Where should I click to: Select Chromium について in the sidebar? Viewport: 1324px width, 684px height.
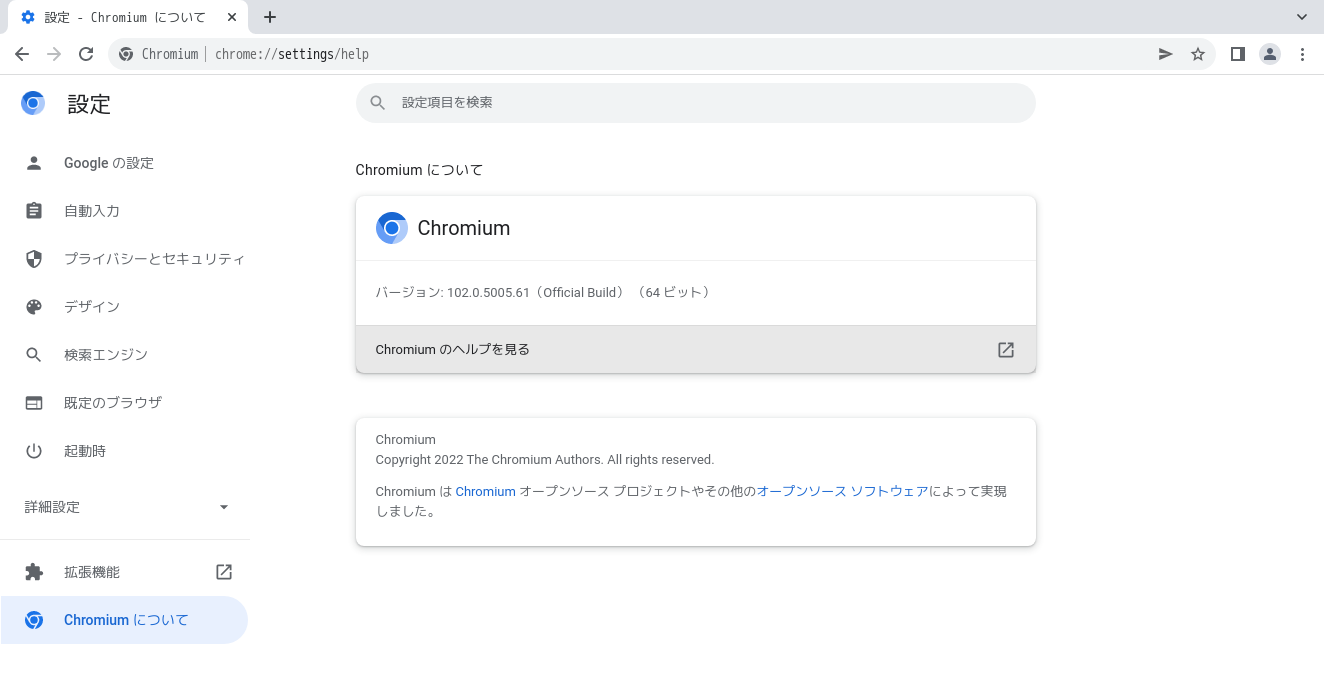[125, 620]
